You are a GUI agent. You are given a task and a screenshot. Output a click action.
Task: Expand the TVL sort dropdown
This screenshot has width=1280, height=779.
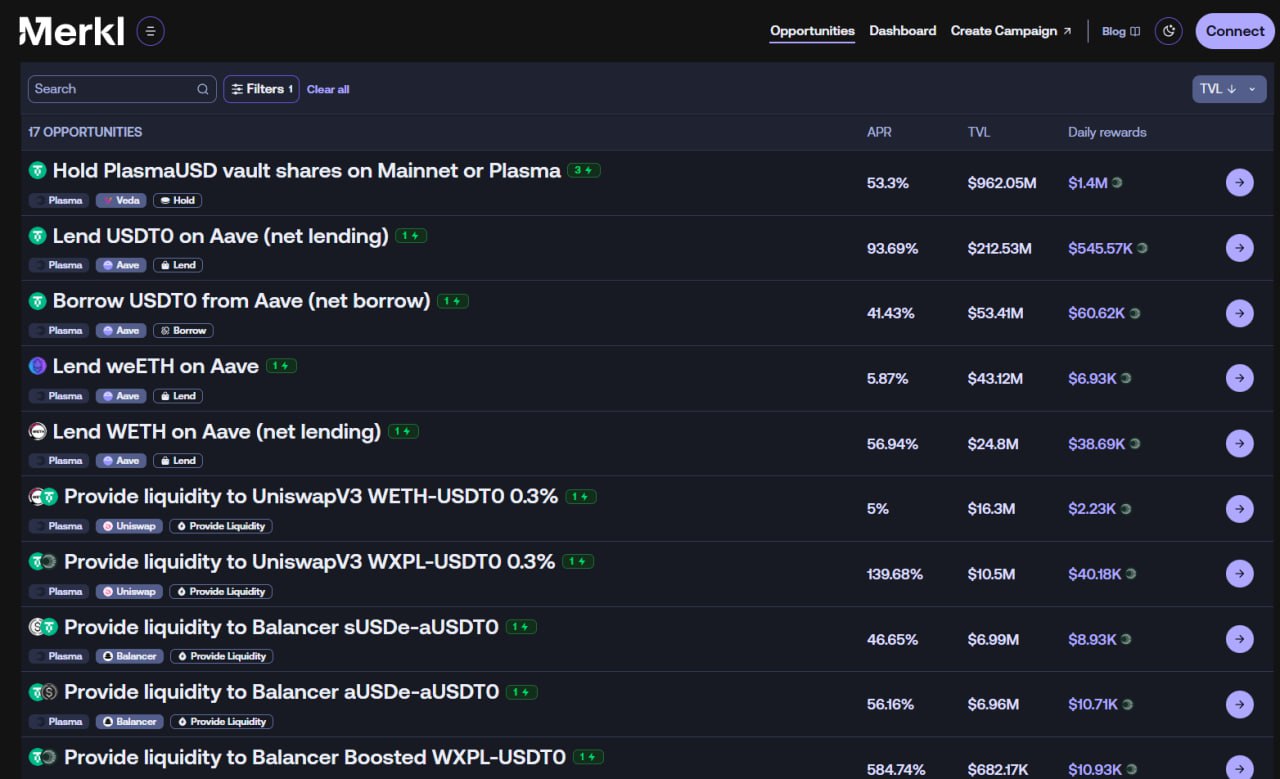[x=1229, y=89]
